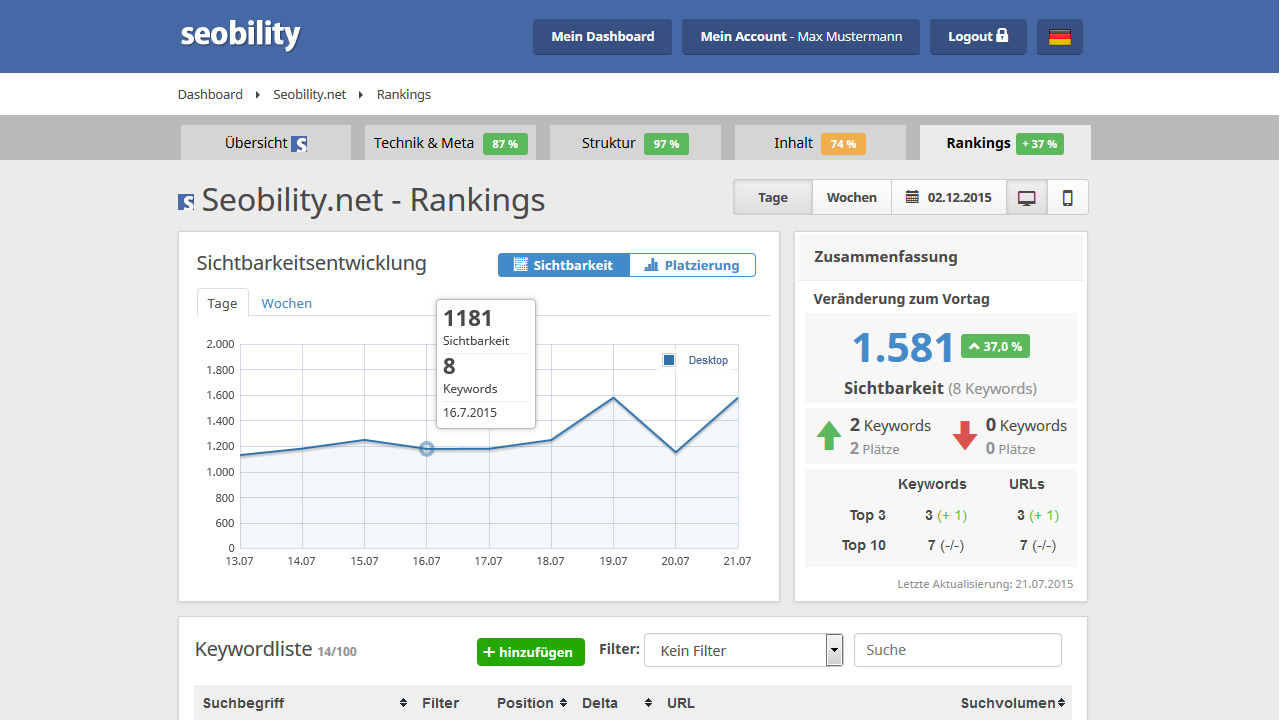Click the Seobility S icon beside page title

pos(186,202)
